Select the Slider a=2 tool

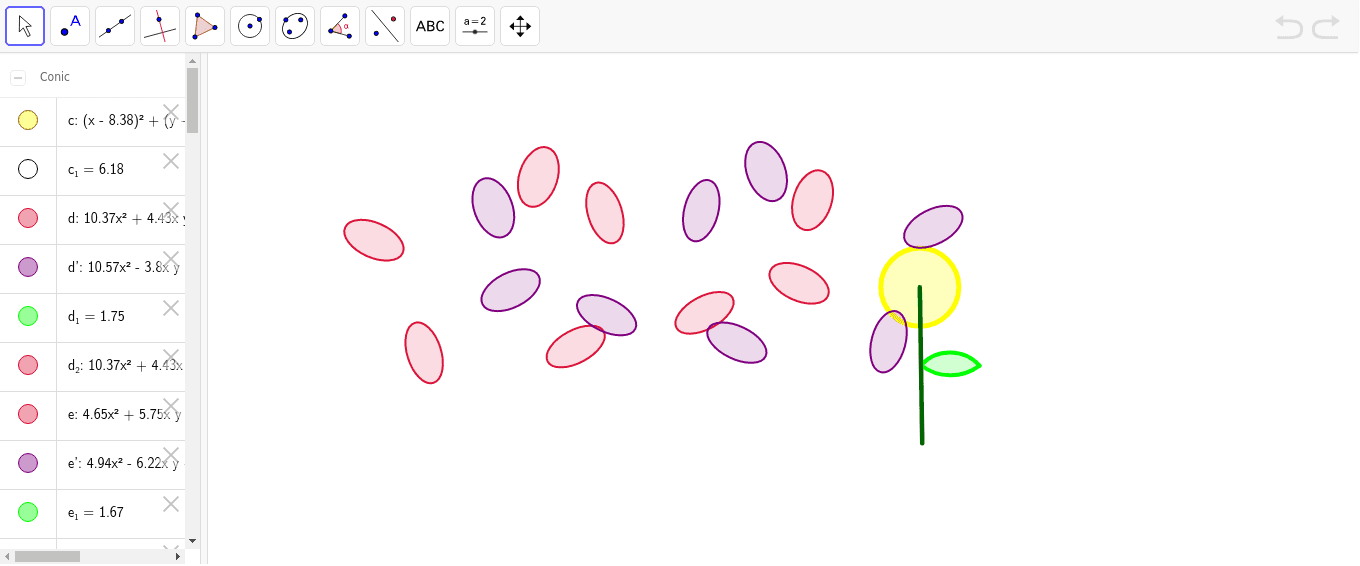[x=475, y=26]
